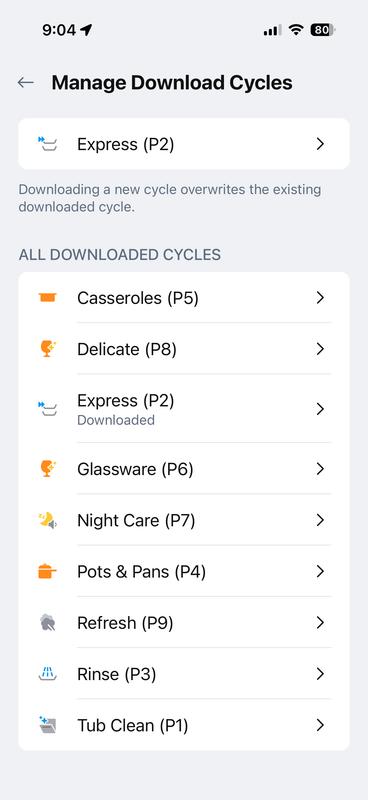Image resolution: width=368 pixels, height=800 pixels.
Task: Tap the Pots & Pans pot icon
Action: click(x=47, y=571)
